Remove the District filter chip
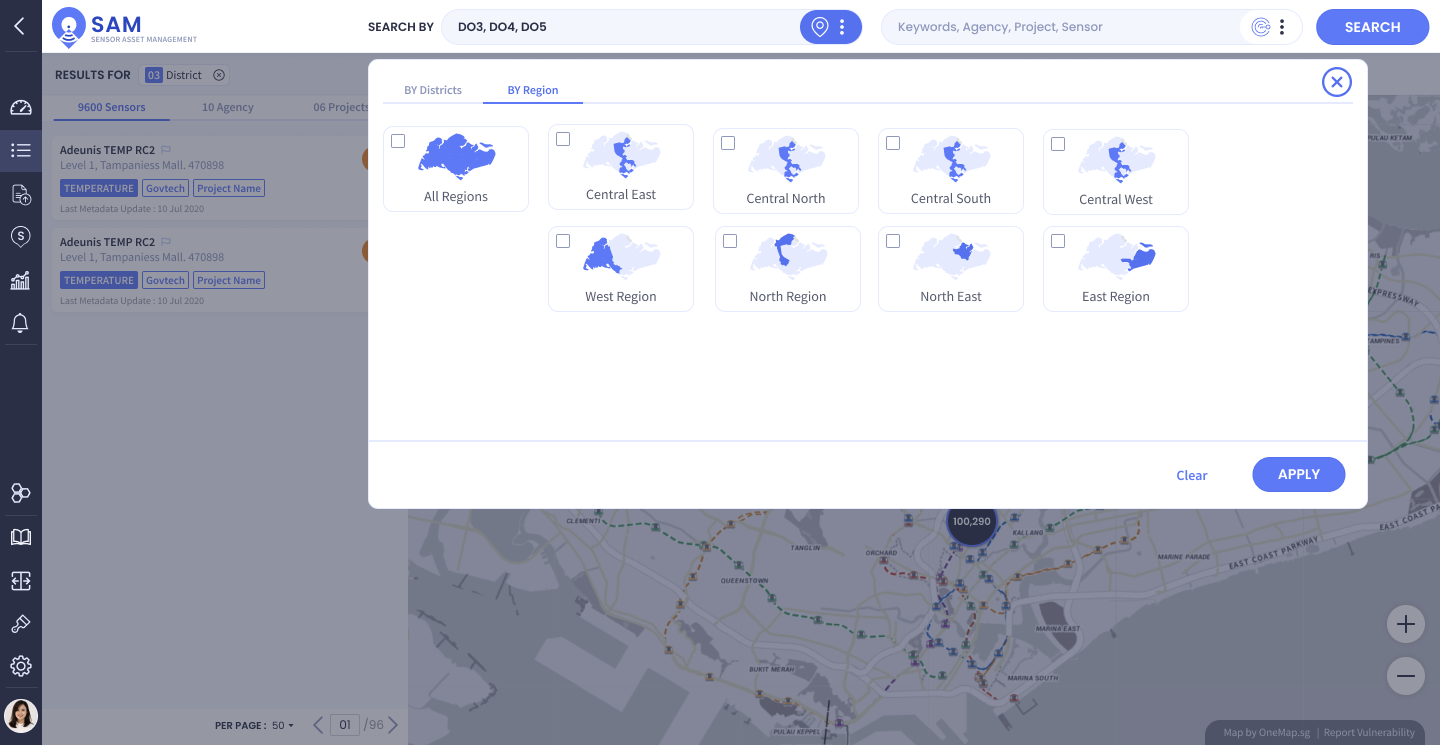The image size is (1440, 745). 219,75
